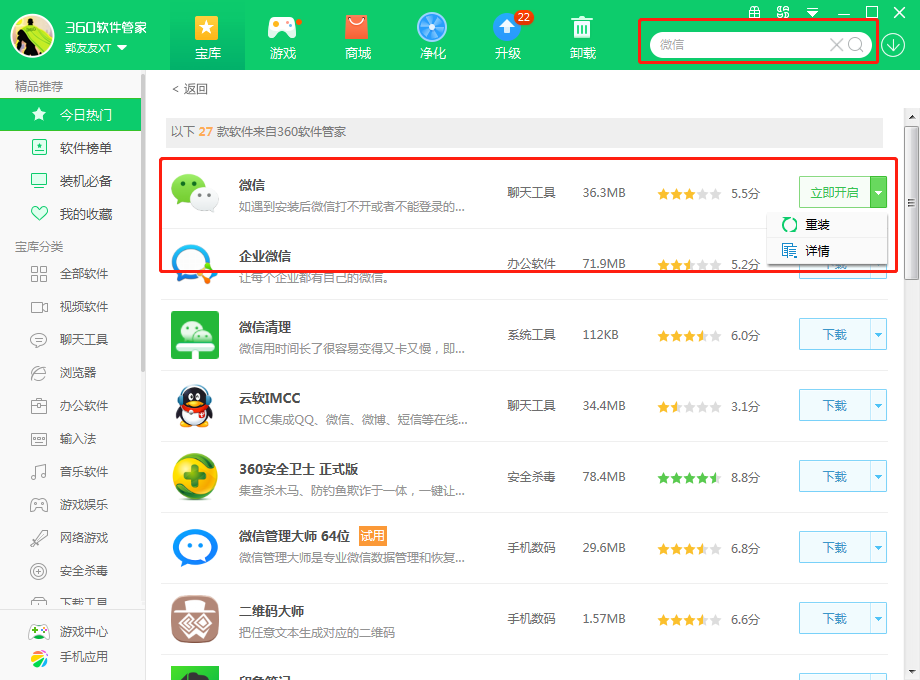Click the 微信 app icon

coord(195,192)
